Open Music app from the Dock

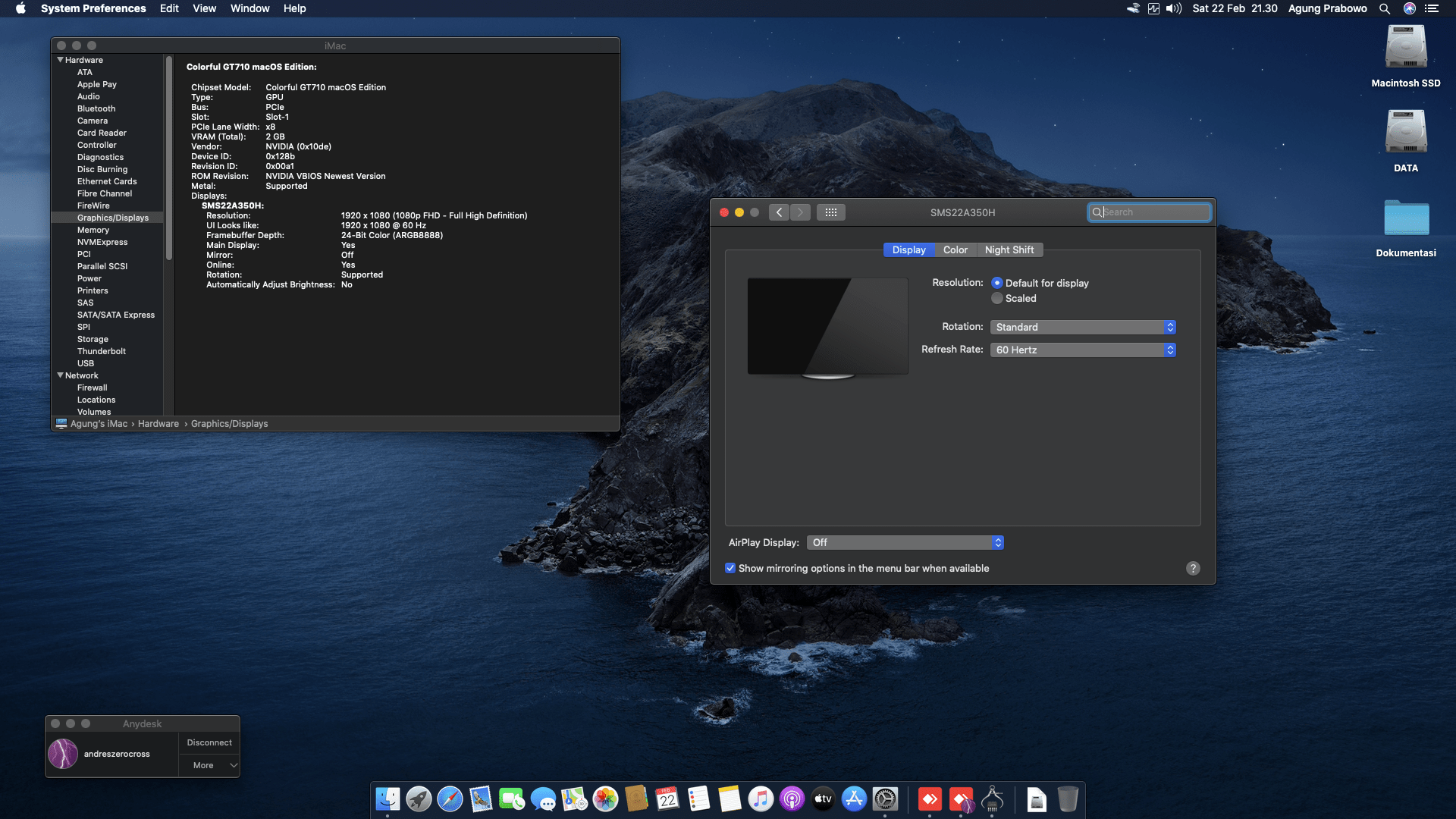click(x=761, y=799)
